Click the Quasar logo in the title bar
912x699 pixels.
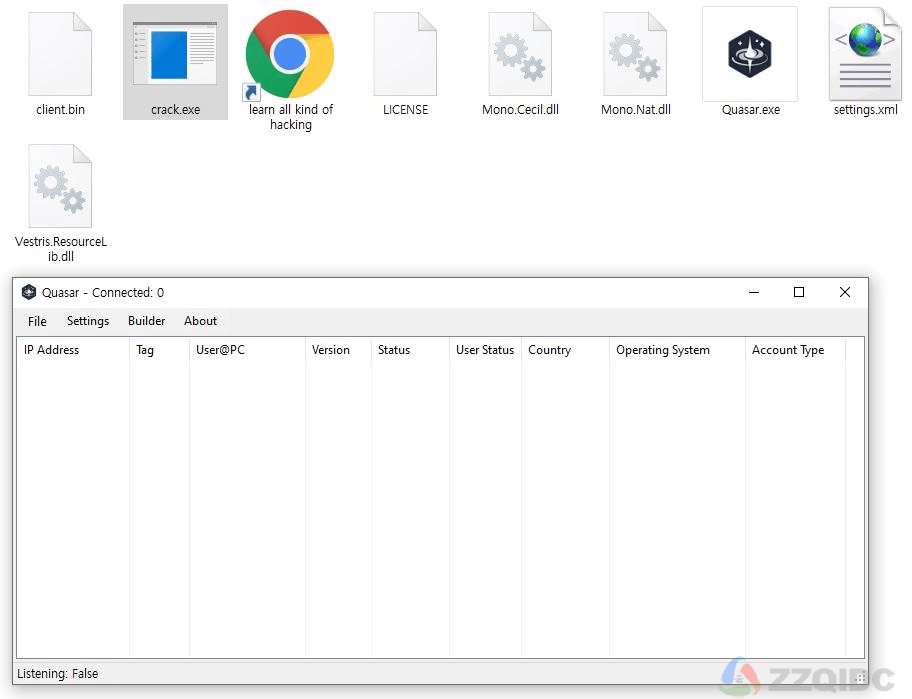tap(28, 292)
